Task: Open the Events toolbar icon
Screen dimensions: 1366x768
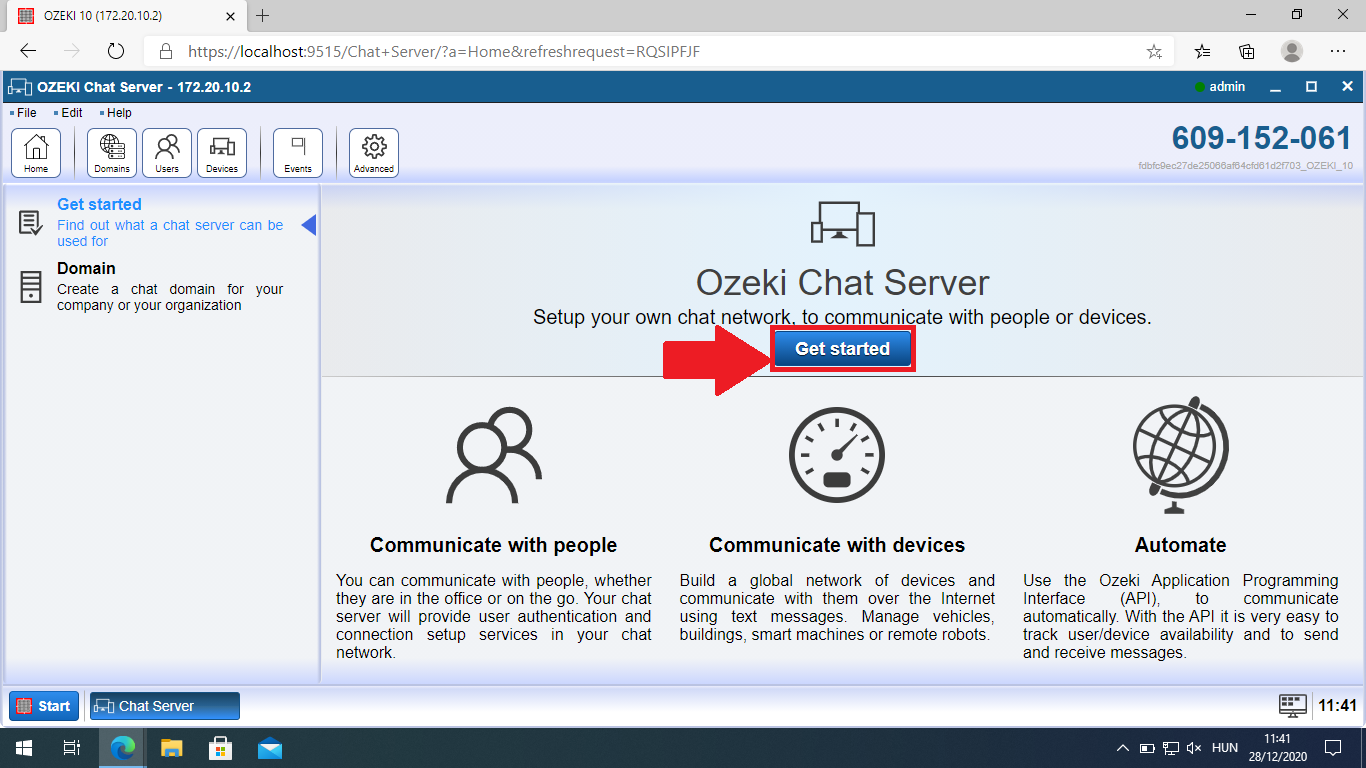Action: (x=298, y=152)
